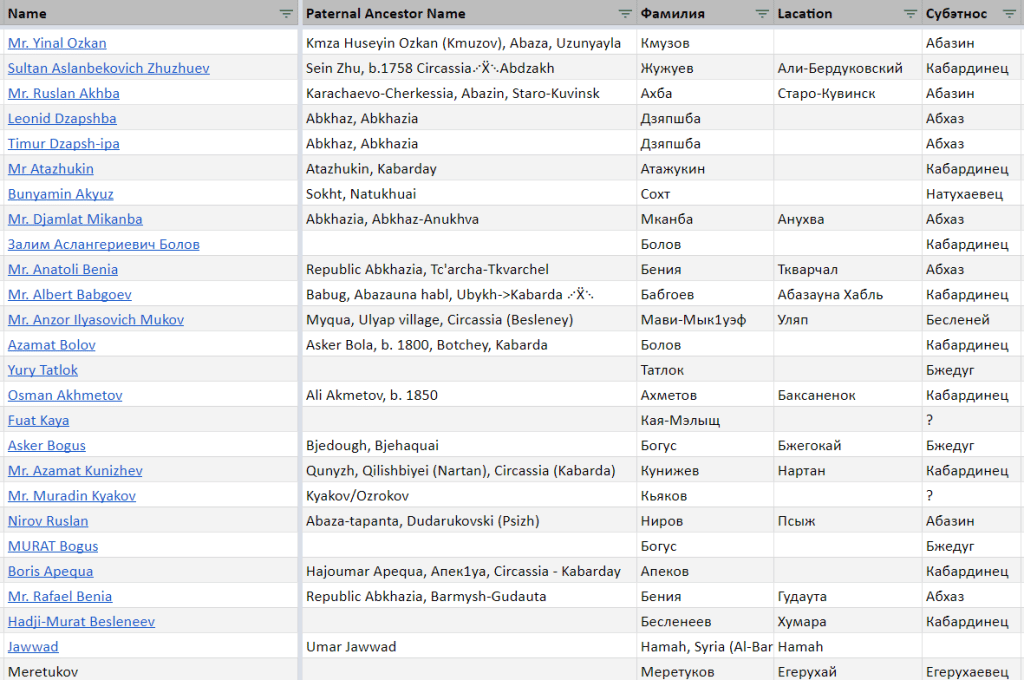Follow the Sultan Aslanbekovich Zhuzhuev link
The image size is (1024, 680).
tap(108, 68)
